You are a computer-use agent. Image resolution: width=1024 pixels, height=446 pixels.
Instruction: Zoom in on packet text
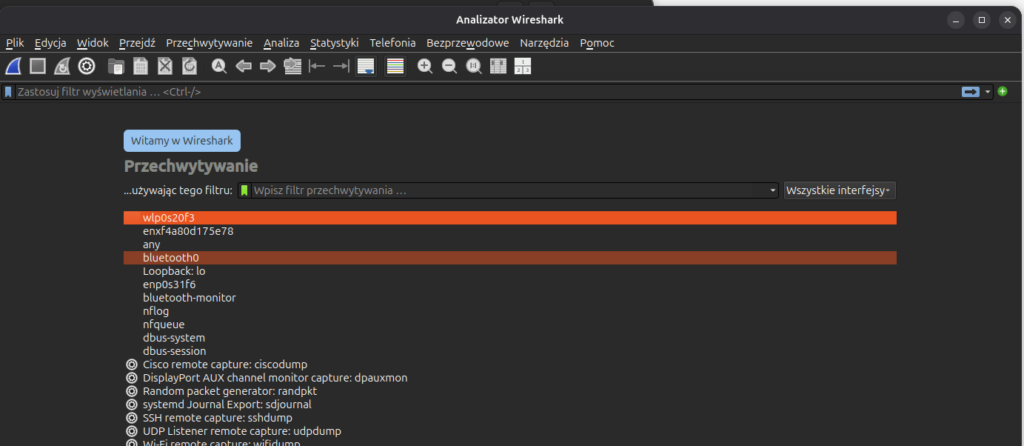click(425, 67)
